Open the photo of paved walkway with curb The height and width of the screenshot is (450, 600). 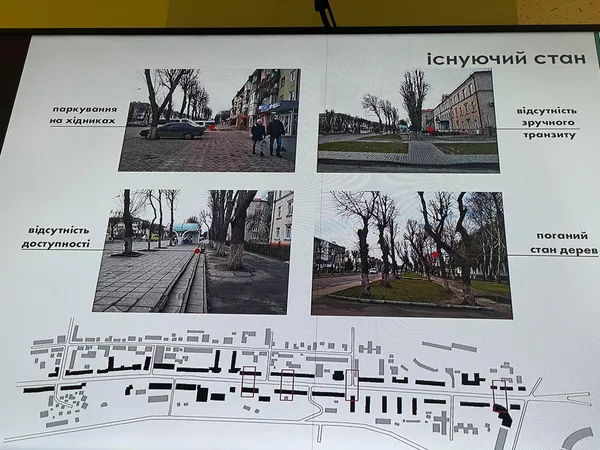193,252
